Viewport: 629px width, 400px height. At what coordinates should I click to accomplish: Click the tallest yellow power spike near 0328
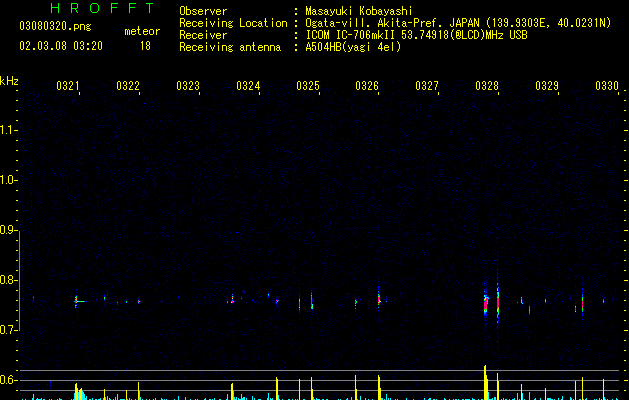click(x=485, y=382)
